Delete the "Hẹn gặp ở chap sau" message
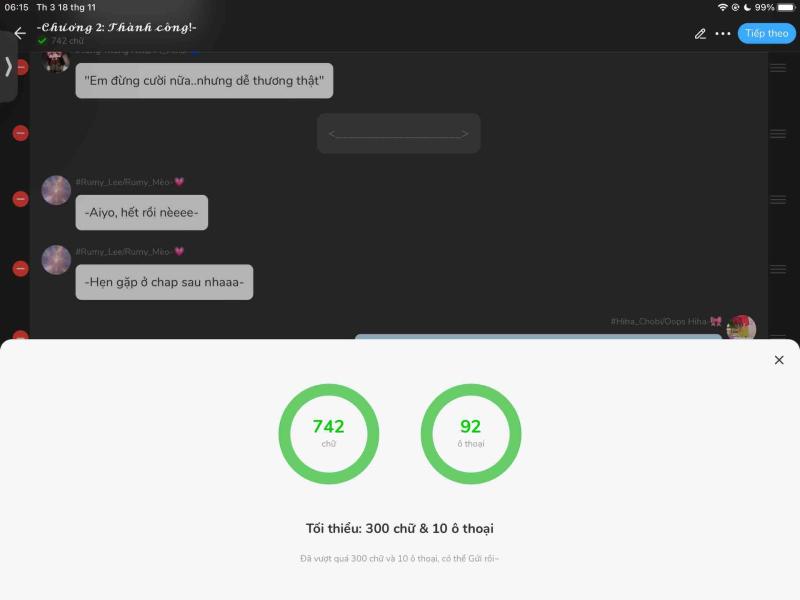This screenshot has height=600, width=800. click(20, 268)
